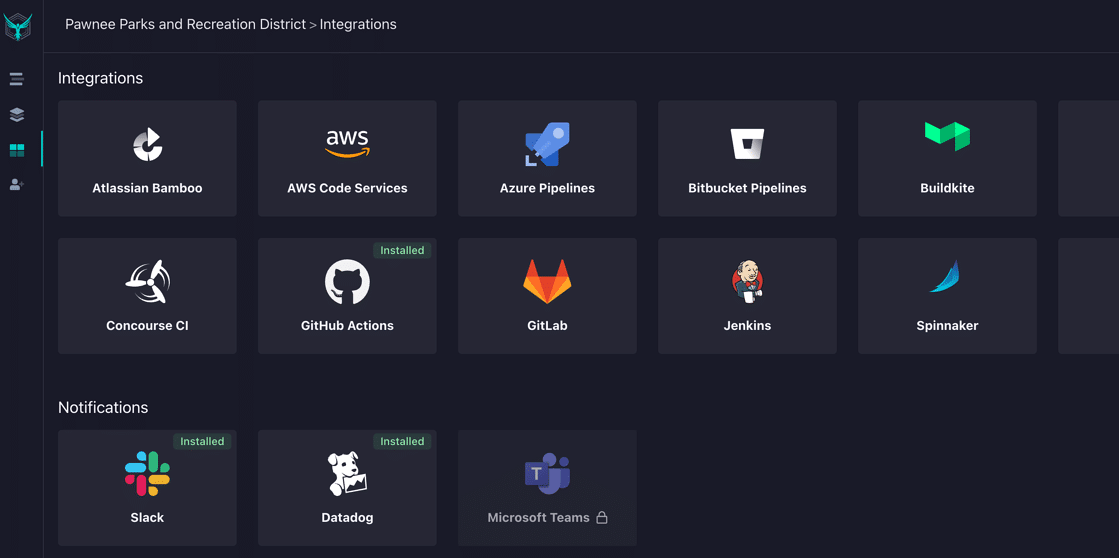Select the integrations grid sidebar icon
The width and height of the screenshot is (1119, 558).
click(17, 150)
